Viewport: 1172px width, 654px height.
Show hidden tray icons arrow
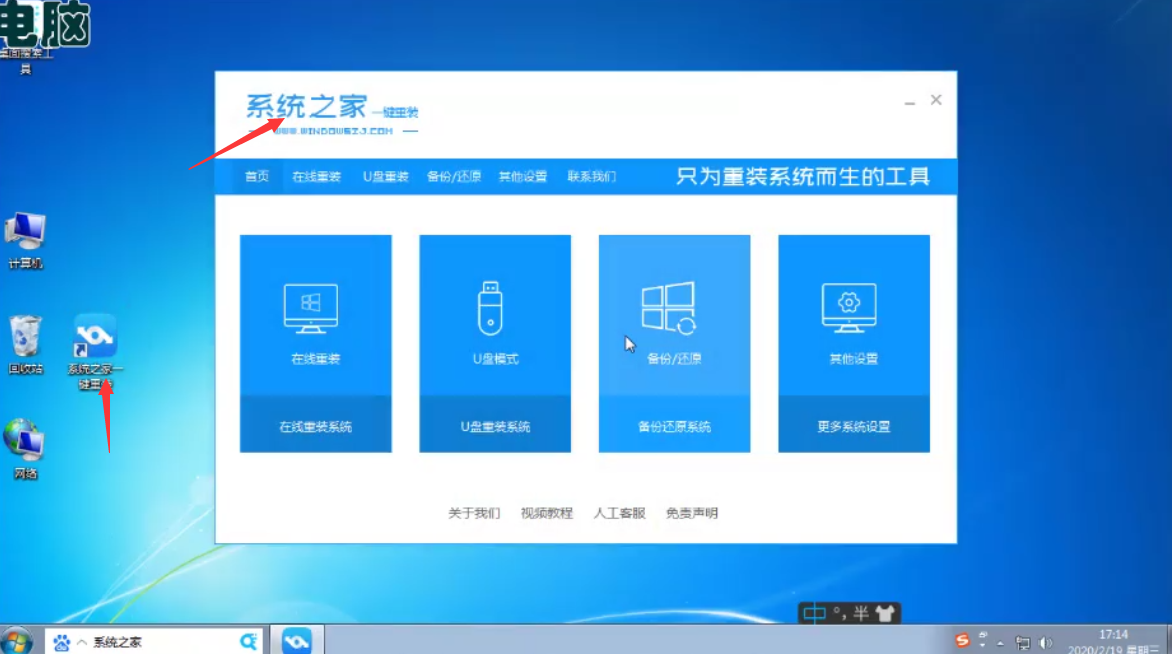tap(1000, 644)
